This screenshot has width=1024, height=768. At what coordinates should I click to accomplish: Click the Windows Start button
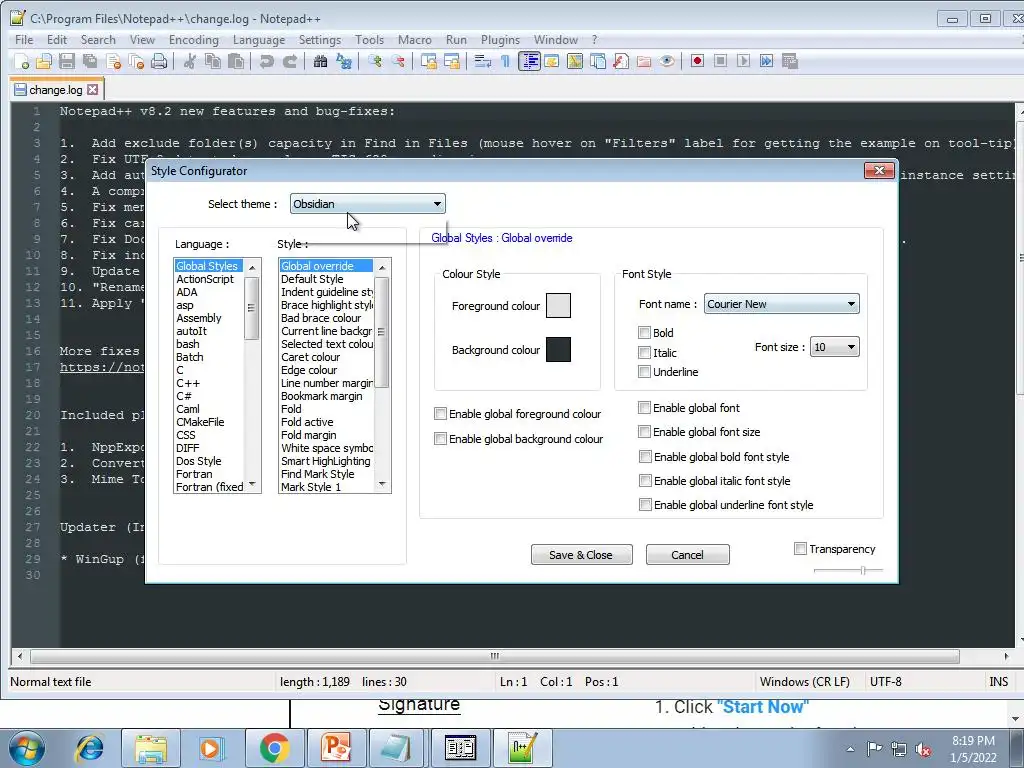[26, 748]
